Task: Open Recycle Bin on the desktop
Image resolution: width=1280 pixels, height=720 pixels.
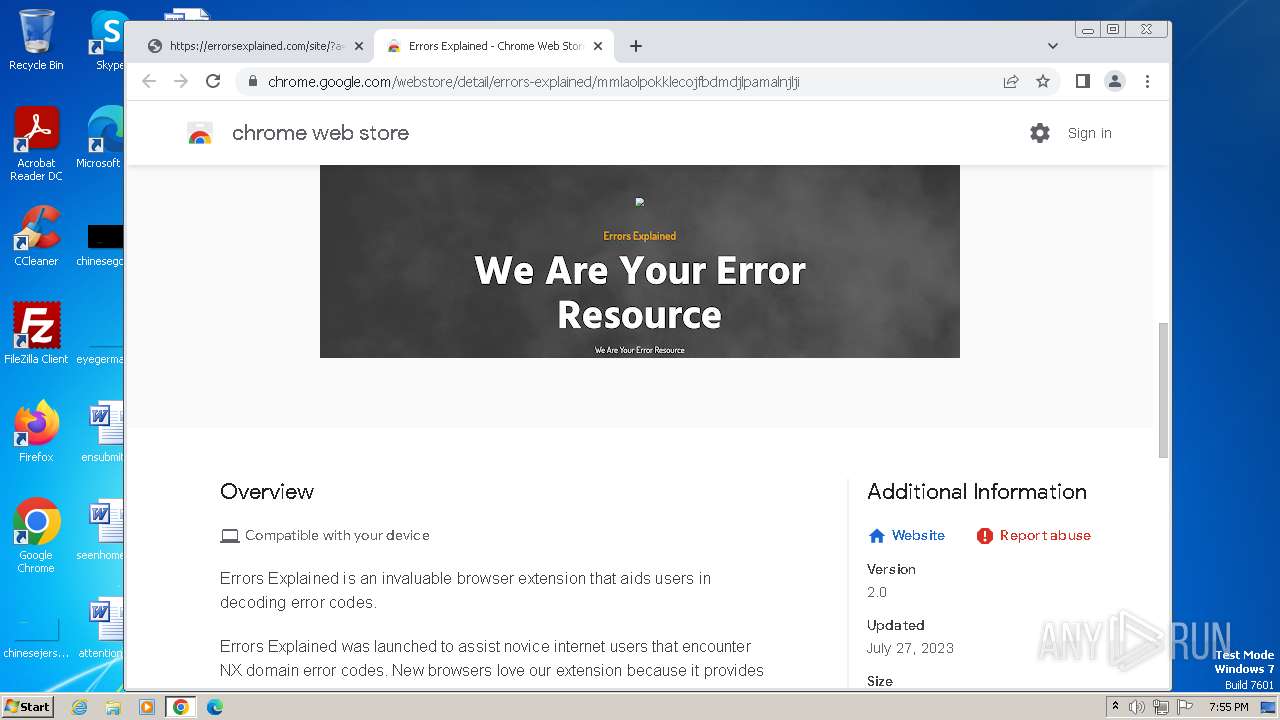Action: coord(36,40)
